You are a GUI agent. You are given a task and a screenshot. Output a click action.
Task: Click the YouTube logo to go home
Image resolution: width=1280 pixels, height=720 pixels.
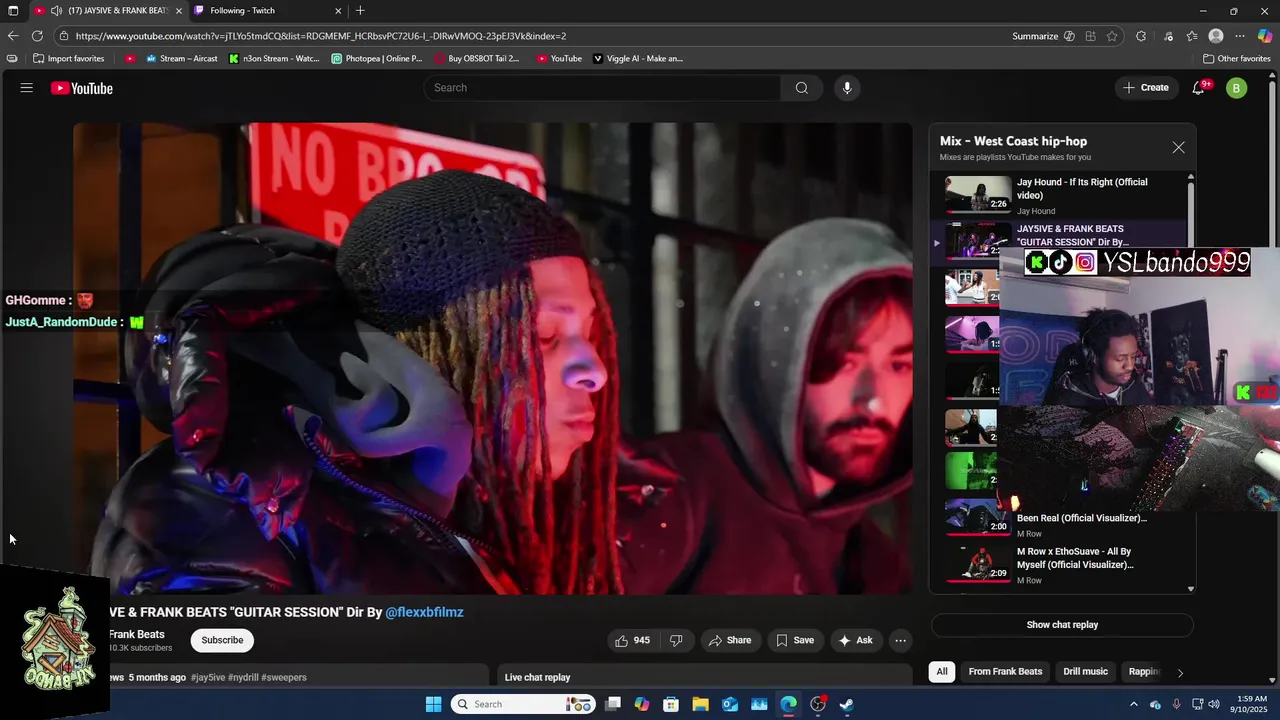[82, 88]
